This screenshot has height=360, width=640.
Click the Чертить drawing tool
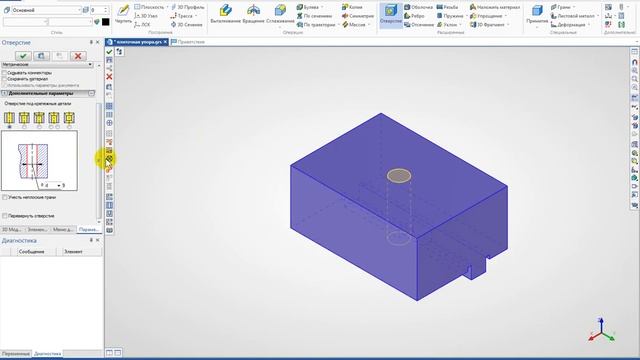(123, 14)
